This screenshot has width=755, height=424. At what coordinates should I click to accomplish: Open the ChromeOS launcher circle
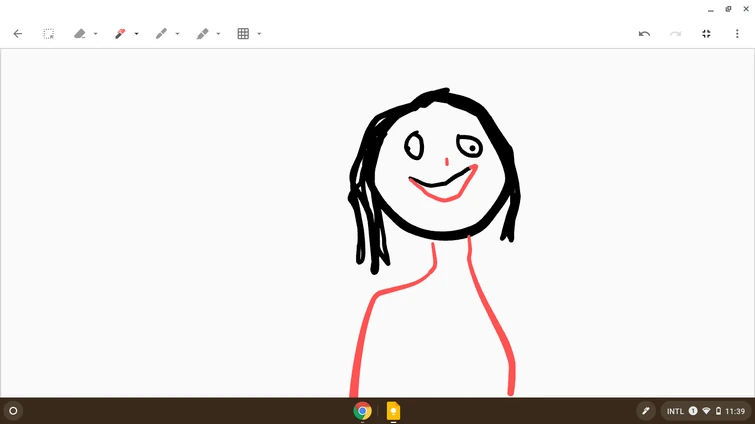tap(13, 411)
